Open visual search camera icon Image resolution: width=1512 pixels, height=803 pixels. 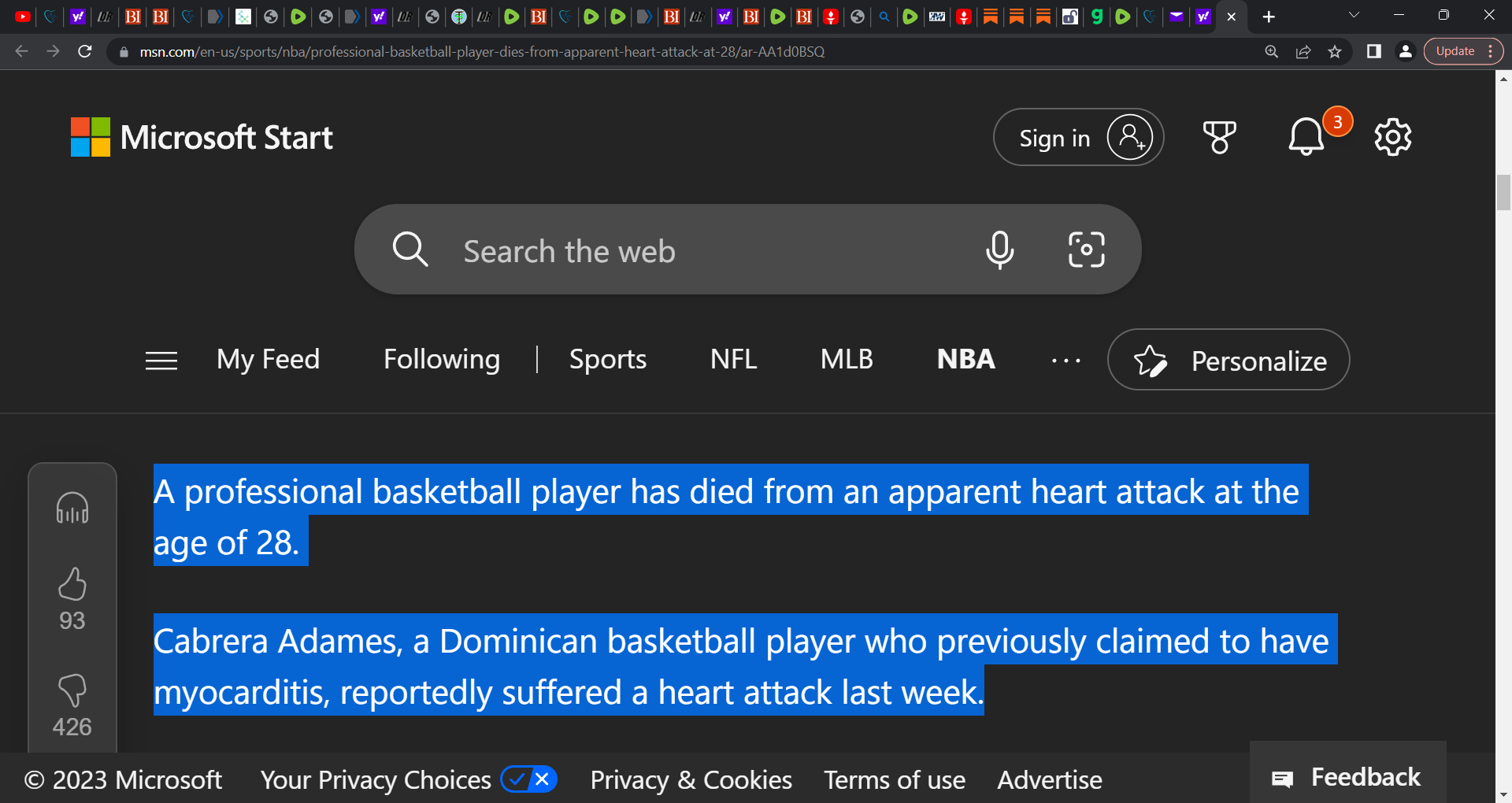[1086, 250]
